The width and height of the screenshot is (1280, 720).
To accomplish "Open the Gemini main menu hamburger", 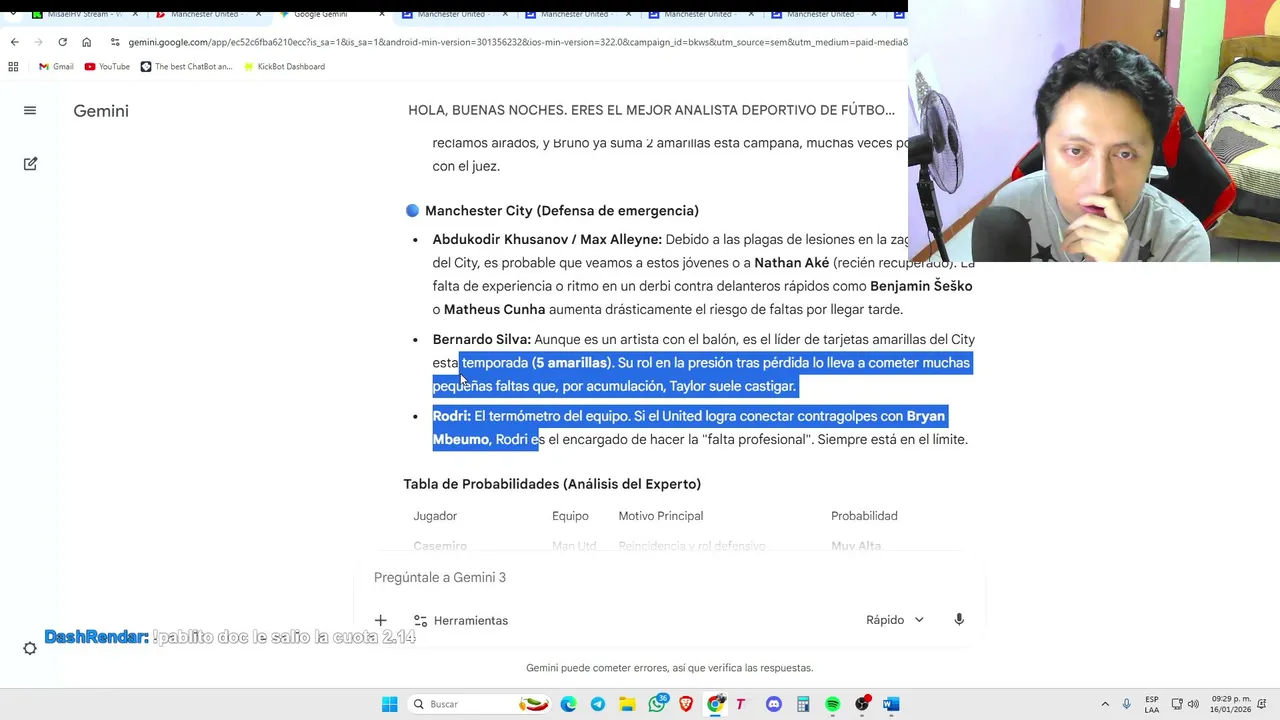I will [30, 111].
